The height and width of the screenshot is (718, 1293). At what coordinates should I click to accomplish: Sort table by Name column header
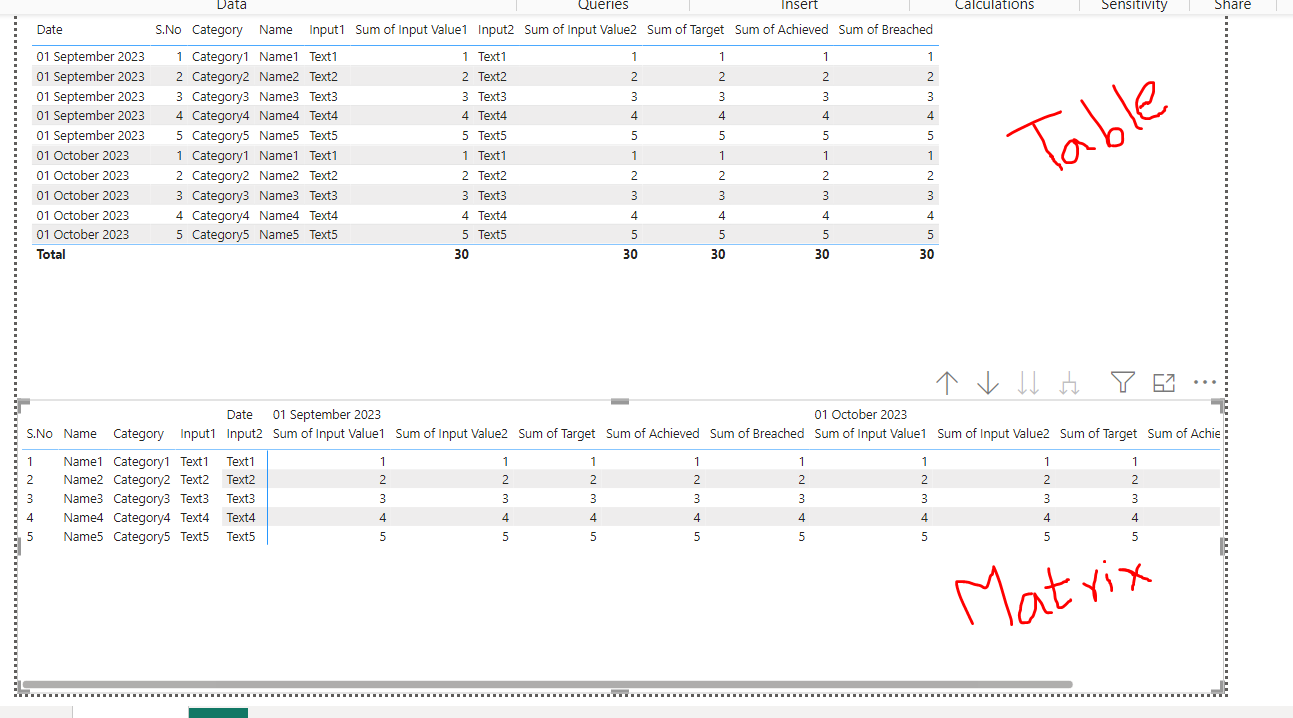click(x=276, y=30)
